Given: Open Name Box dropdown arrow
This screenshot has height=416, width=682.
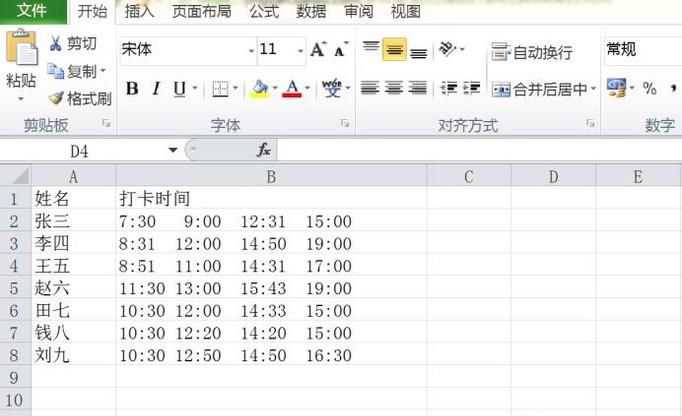Looking at the screenshot, I should click(x=173, y=151).
